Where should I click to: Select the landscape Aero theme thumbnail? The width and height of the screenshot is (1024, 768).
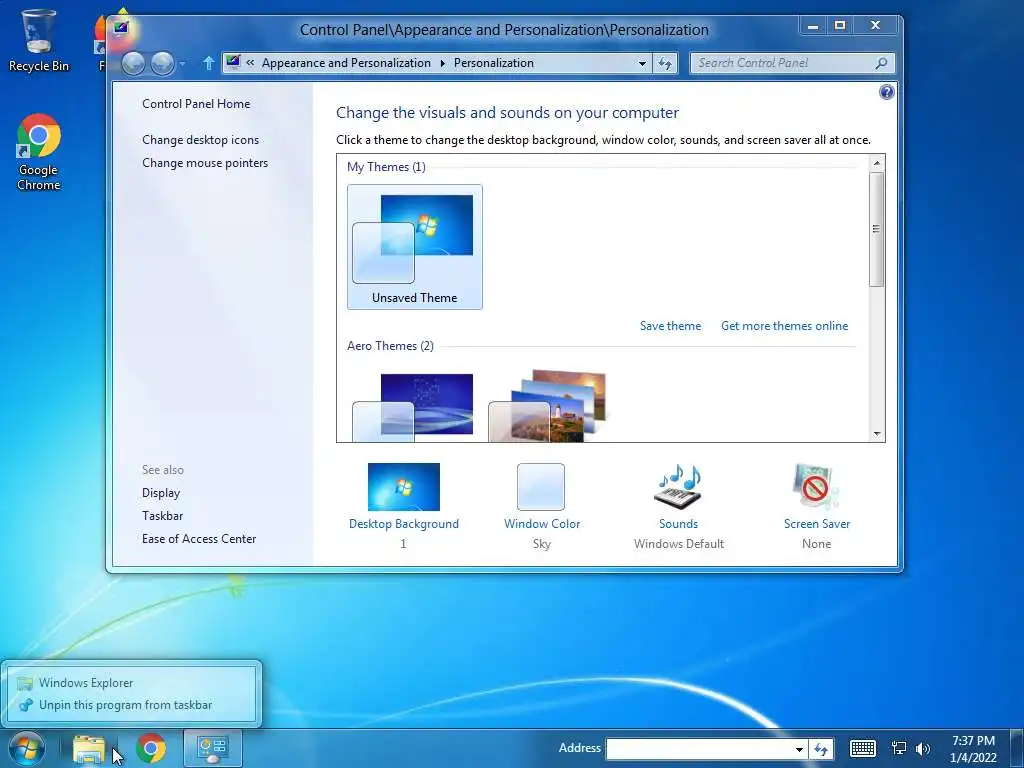[x=548, y=406]
